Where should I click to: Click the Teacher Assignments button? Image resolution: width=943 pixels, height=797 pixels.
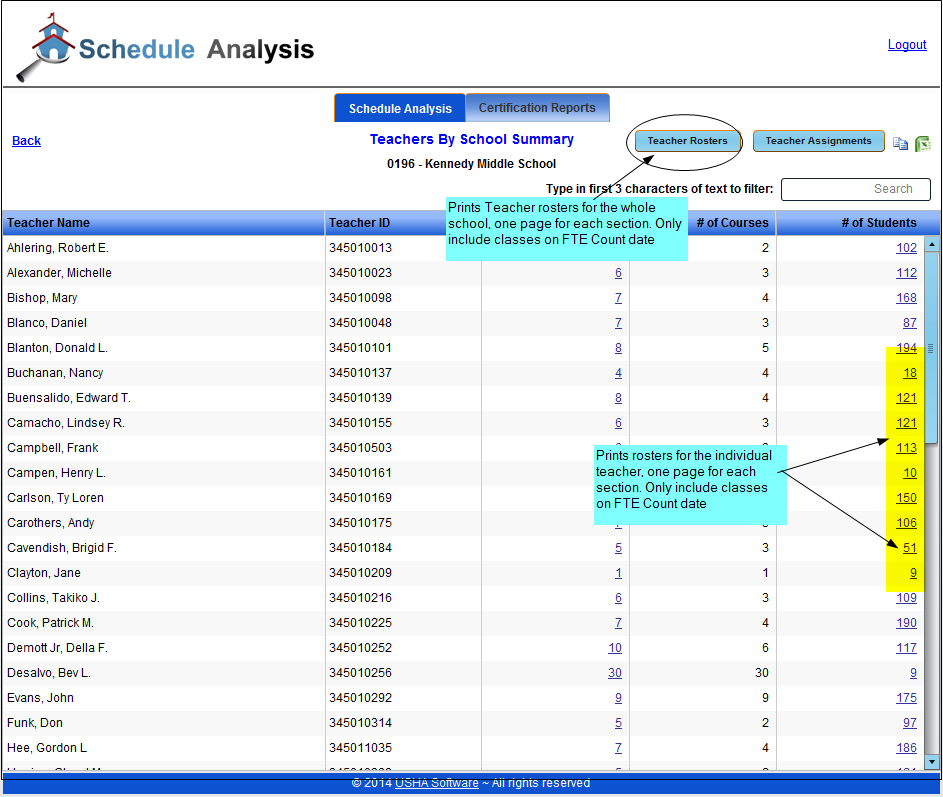(x=818, y=141)
